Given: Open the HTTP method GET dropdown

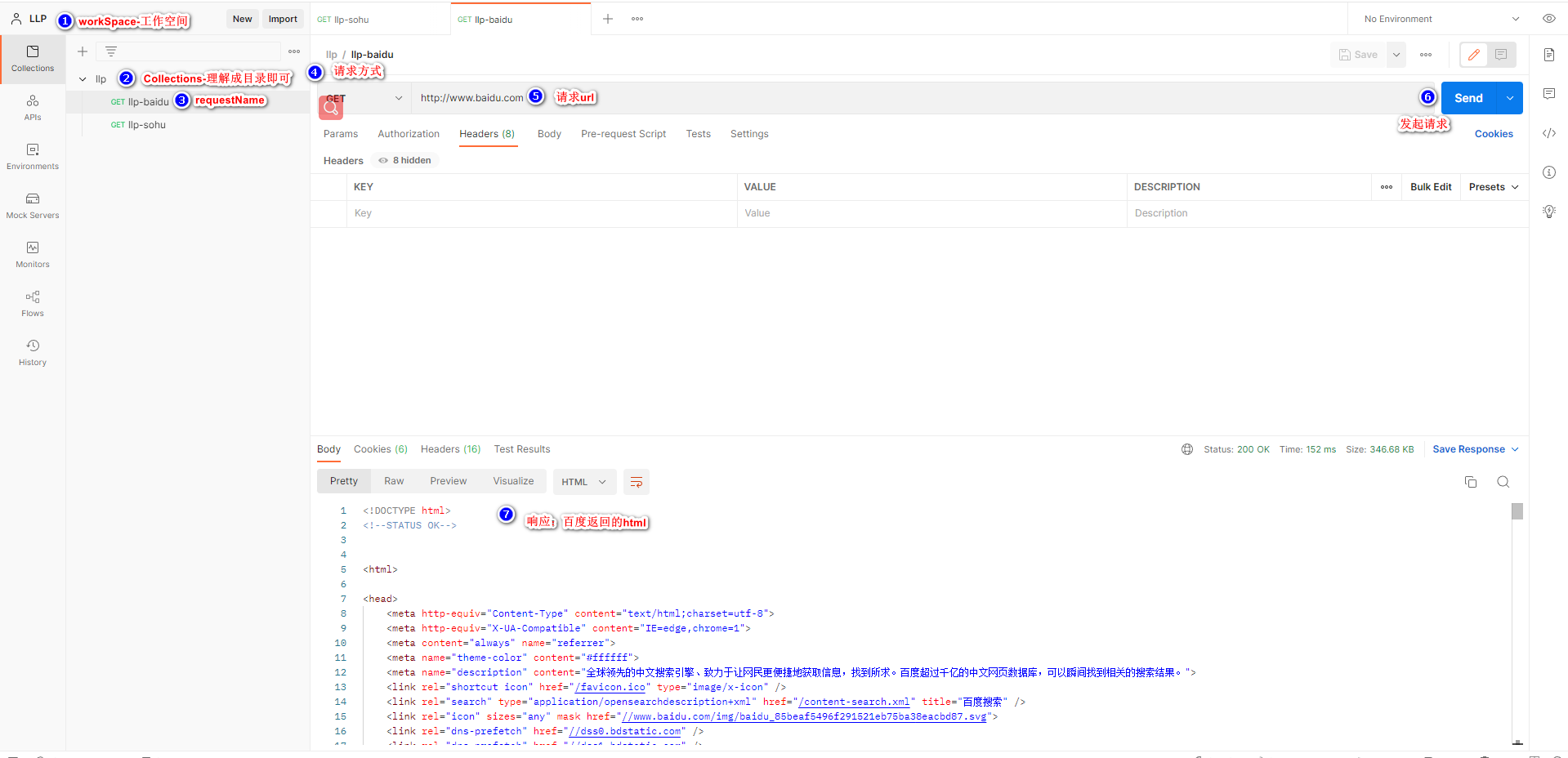Looking at the screenshot, I should pyautogui.click(x=364, y=98).
